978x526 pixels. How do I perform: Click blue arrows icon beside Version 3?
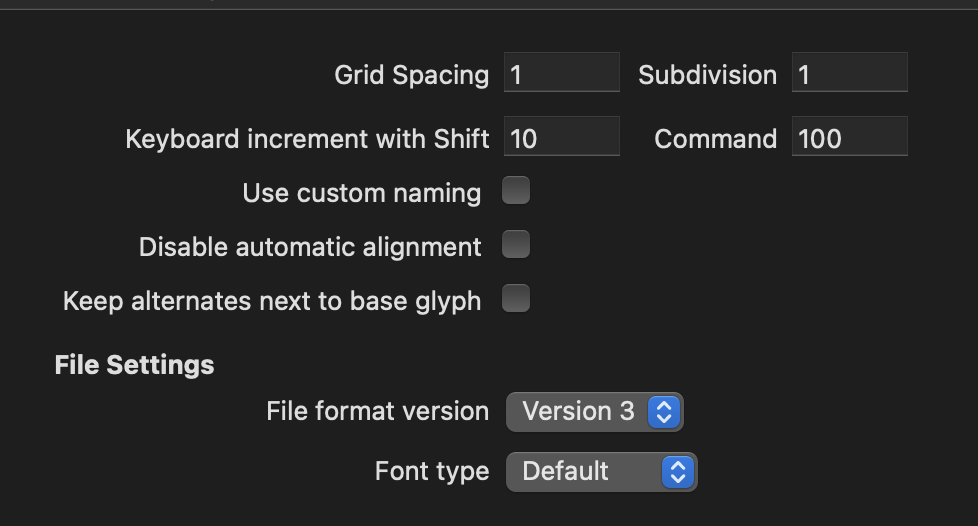(664, 412)
